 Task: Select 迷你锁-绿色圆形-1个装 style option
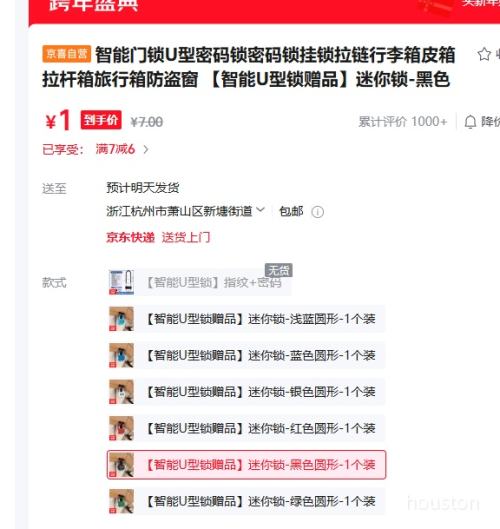[x=246, y=501]
